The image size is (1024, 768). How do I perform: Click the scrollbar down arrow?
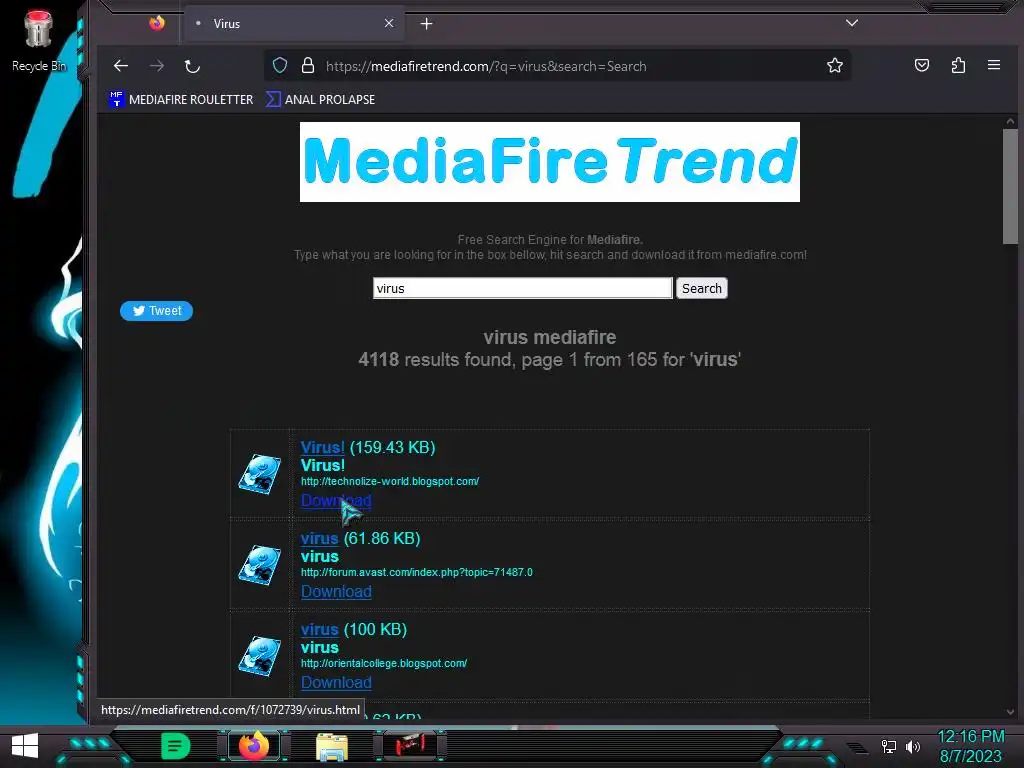pyautogui.click(x=1010, y=712)
